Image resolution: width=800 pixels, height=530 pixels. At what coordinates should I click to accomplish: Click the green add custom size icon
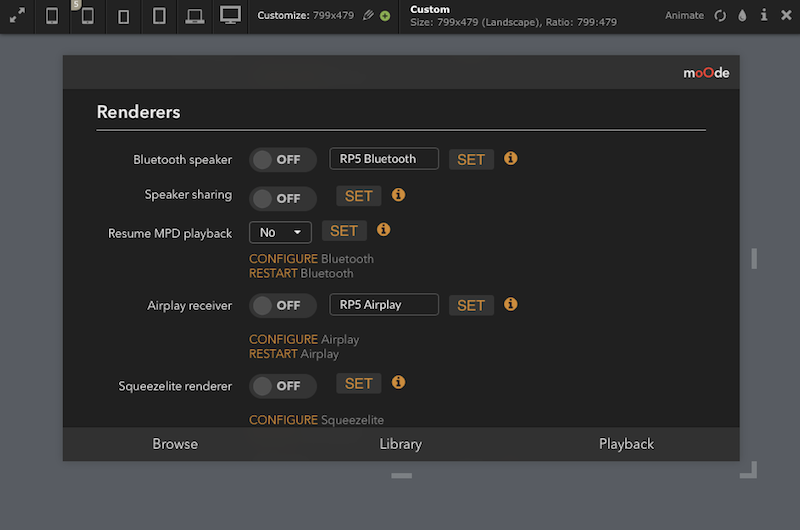pos(385,16)
